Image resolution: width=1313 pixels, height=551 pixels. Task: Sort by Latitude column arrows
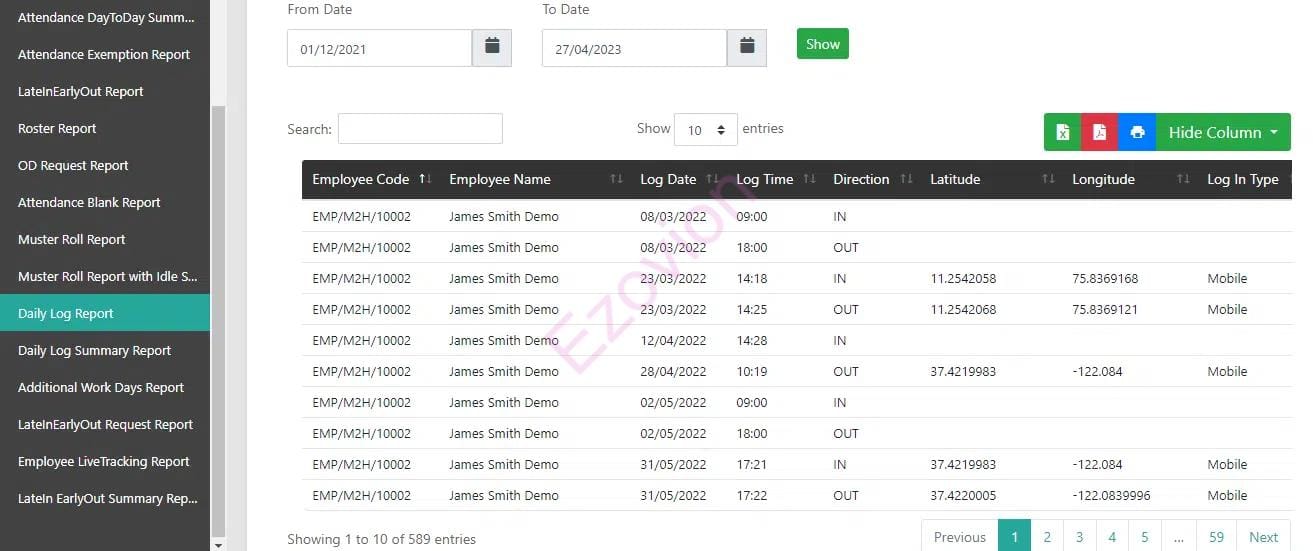click(x=1048, y=179)
